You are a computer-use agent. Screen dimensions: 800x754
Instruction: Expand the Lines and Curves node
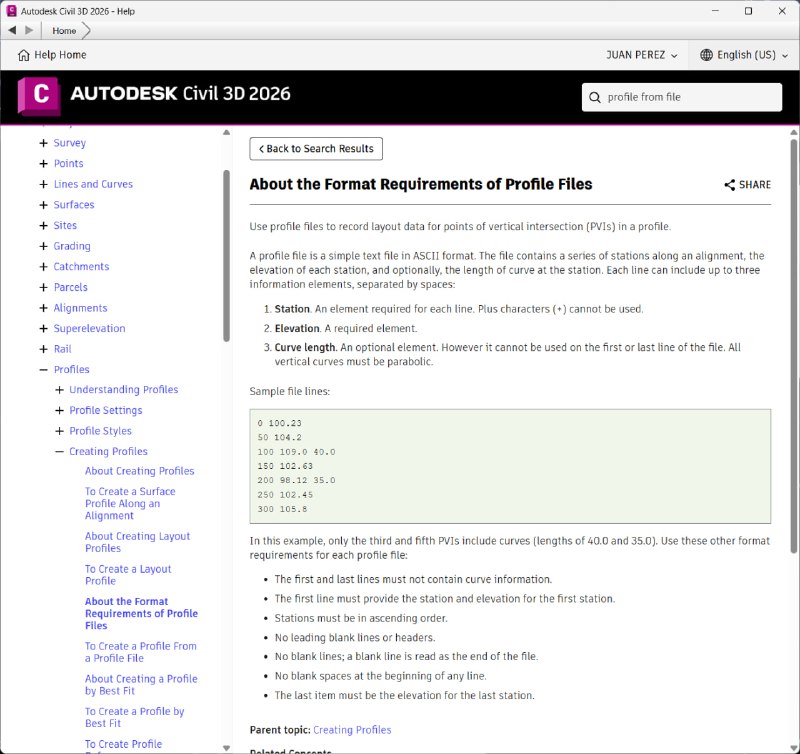(x=43, y=184)
